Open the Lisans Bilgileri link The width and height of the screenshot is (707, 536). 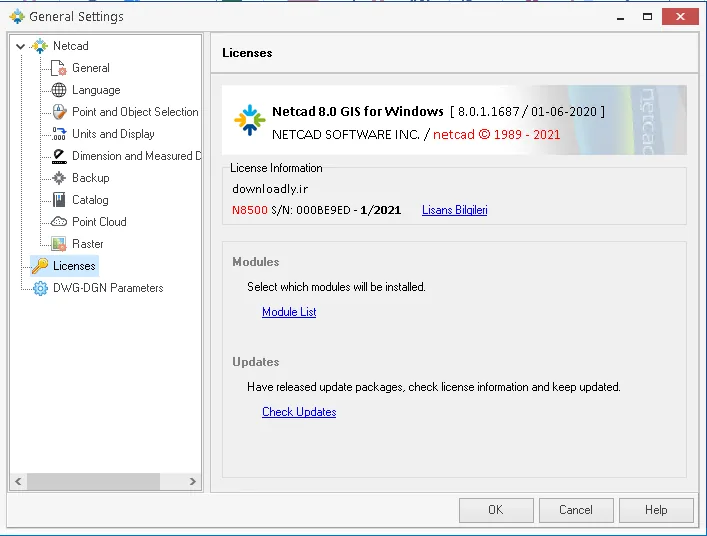[454, 210]
